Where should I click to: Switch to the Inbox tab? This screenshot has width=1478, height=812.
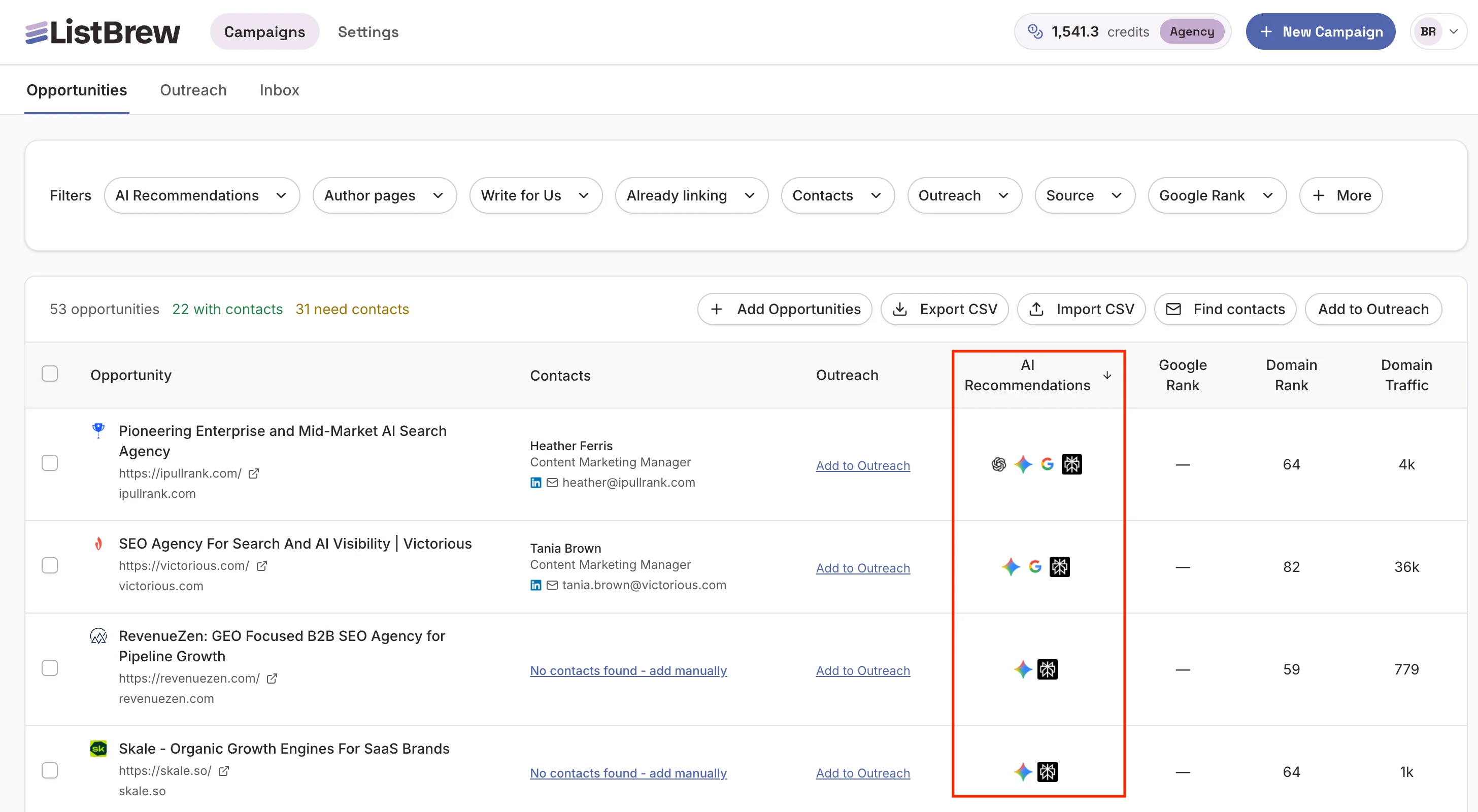click(x=280, y=90)
